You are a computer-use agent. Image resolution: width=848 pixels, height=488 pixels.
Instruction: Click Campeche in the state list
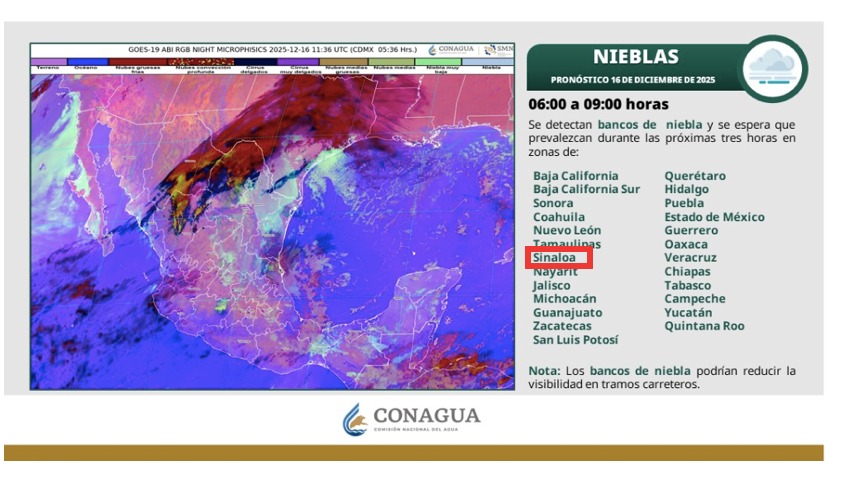click(695, 299)
